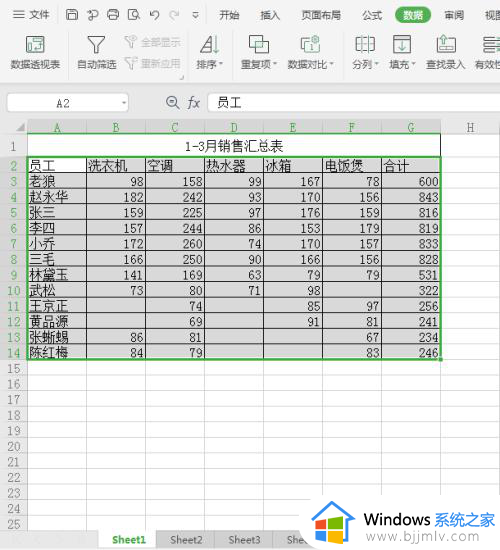The width and height of the screenshot is (500, 550).
Task: Click the 排序 sort A-Z icon
Action: (209, 45)
